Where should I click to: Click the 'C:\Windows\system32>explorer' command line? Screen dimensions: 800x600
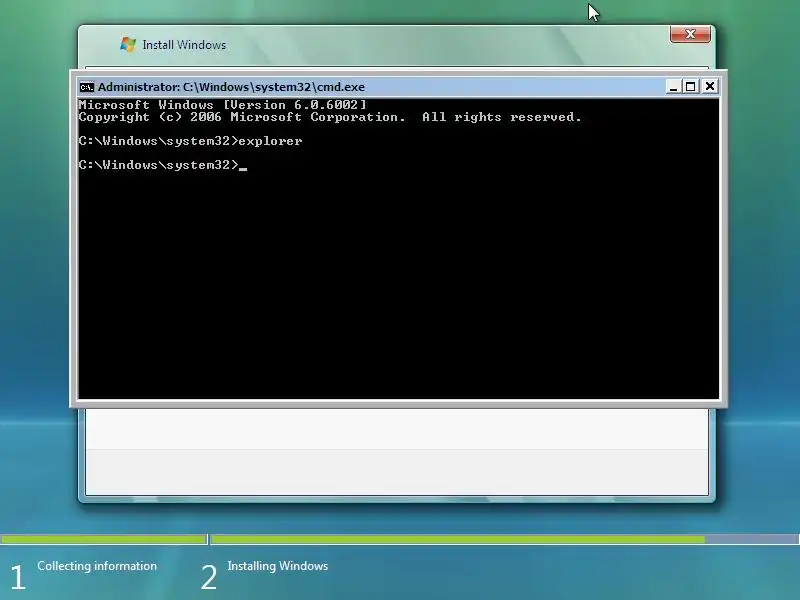190,141
